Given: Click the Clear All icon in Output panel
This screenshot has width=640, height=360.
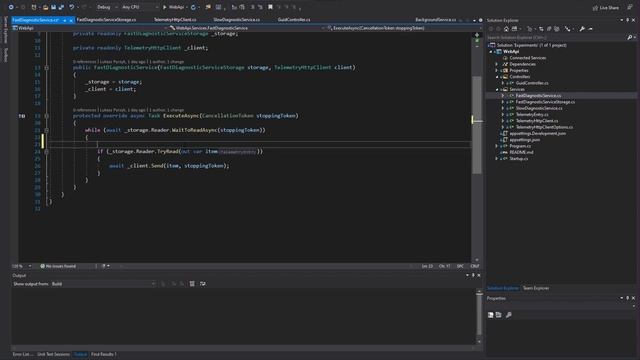Looking at the screenshot, I should click(192, 284).
